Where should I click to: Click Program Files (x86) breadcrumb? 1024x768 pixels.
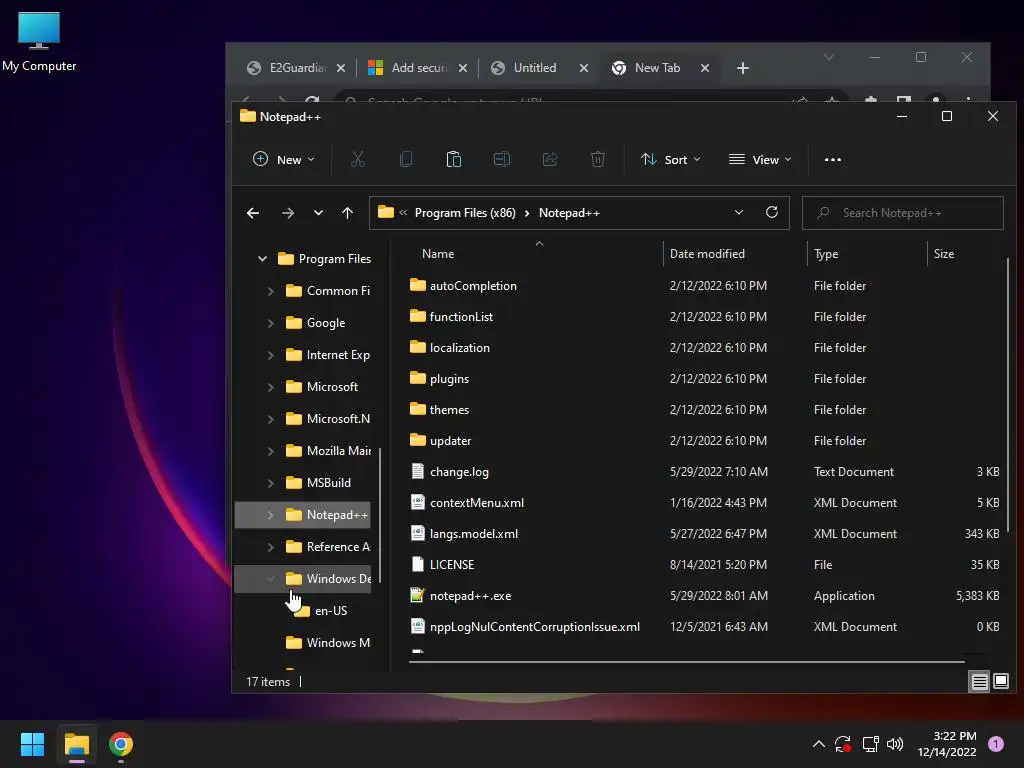click(465, 213)
